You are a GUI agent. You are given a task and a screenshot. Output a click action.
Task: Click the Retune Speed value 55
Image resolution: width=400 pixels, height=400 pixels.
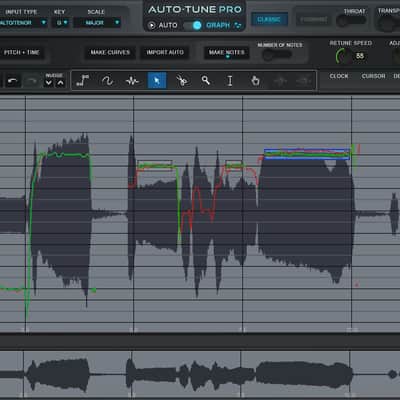[x=360, y=56]
